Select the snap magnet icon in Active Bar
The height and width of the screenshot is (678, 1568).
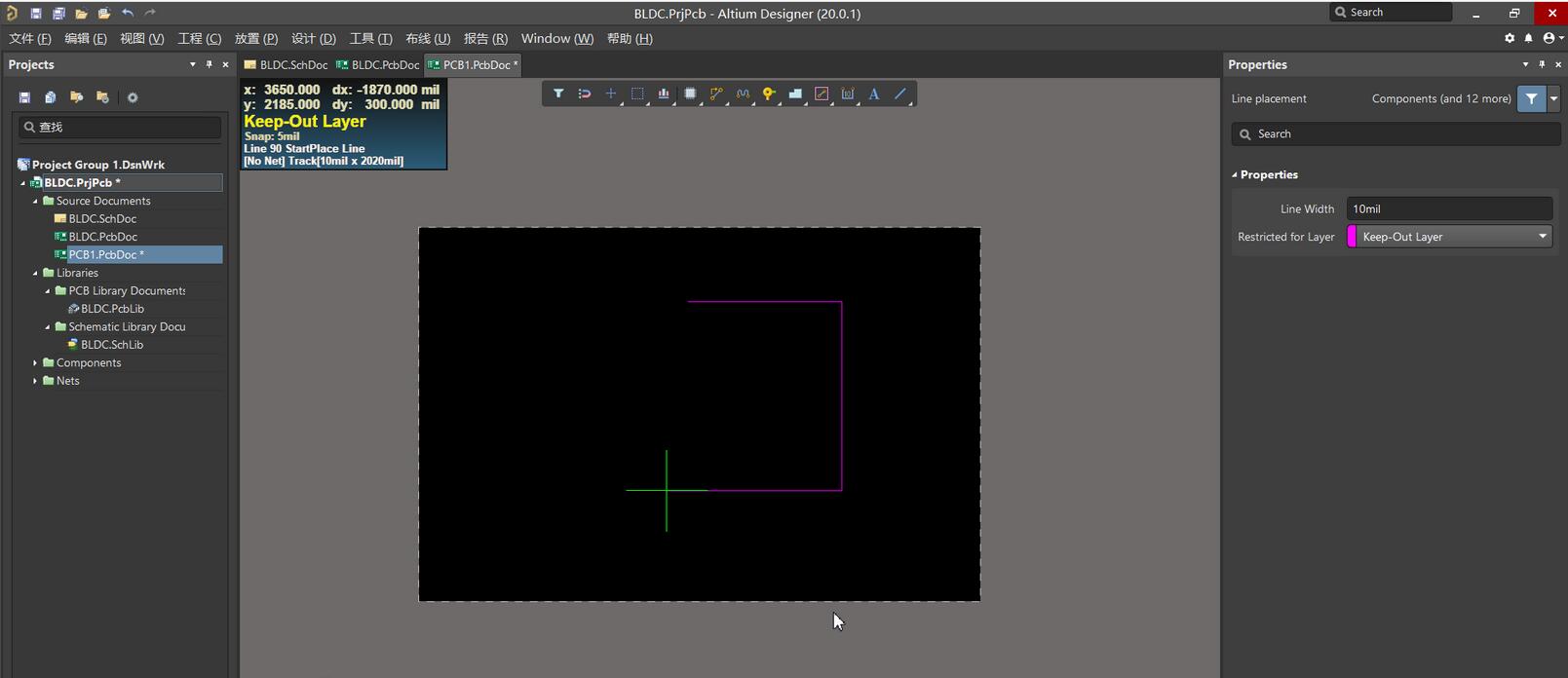tap(585, 94)
